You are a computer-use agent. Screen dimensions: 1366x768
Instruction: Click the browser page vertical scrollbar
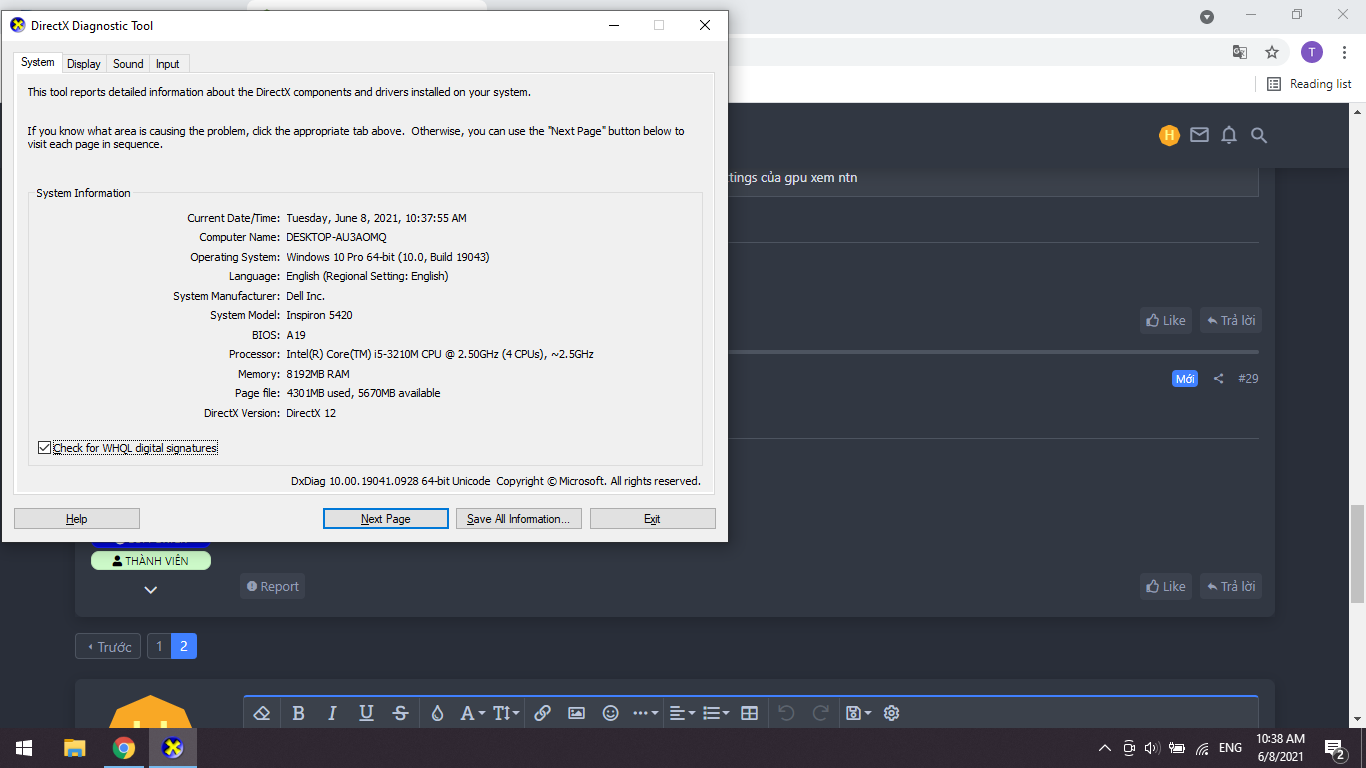tap(1358, 555)
